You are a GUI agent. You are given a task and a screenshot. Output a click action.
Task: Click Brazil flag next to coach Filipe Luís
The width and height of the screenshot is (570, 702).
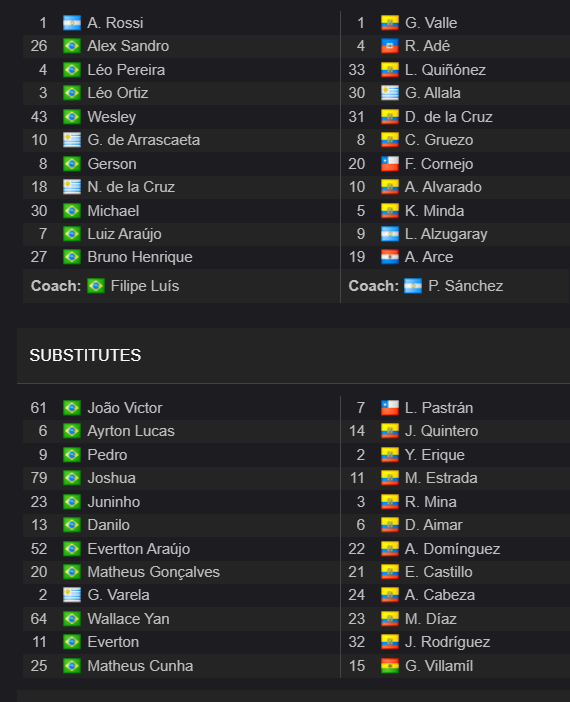(95, 286)
